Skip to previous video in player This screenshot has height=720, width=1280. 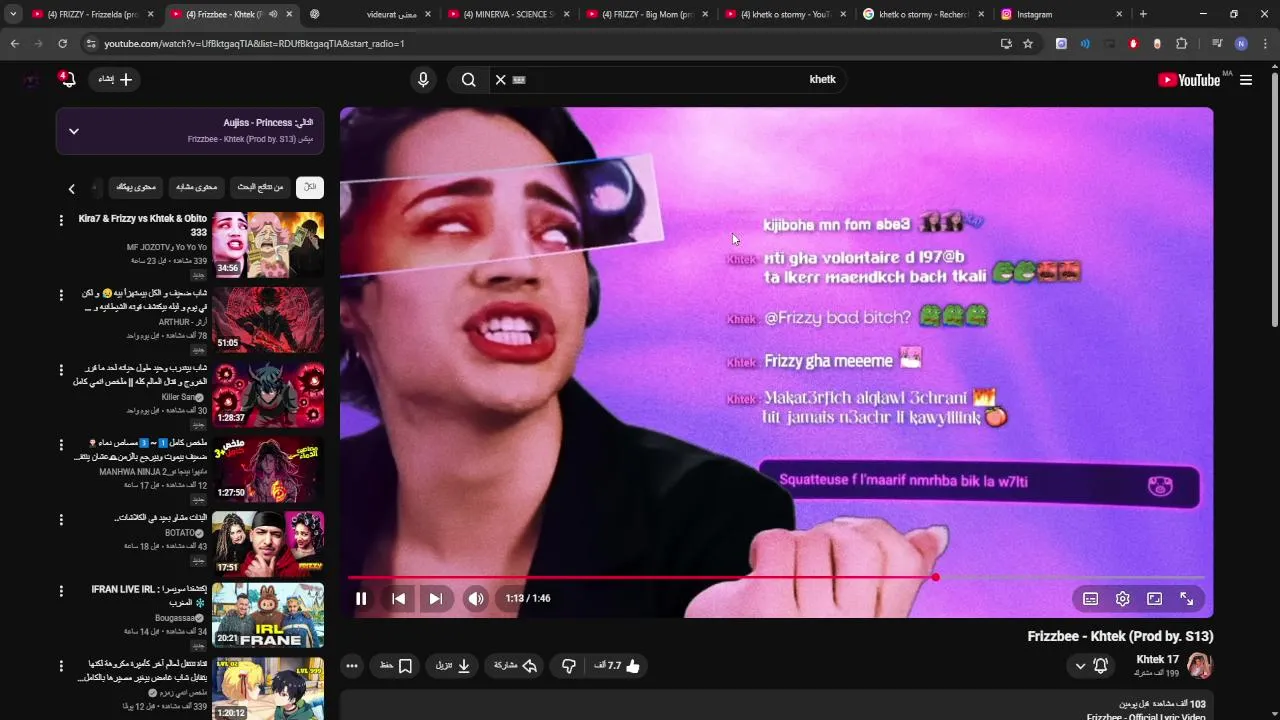tap(398, 598)
